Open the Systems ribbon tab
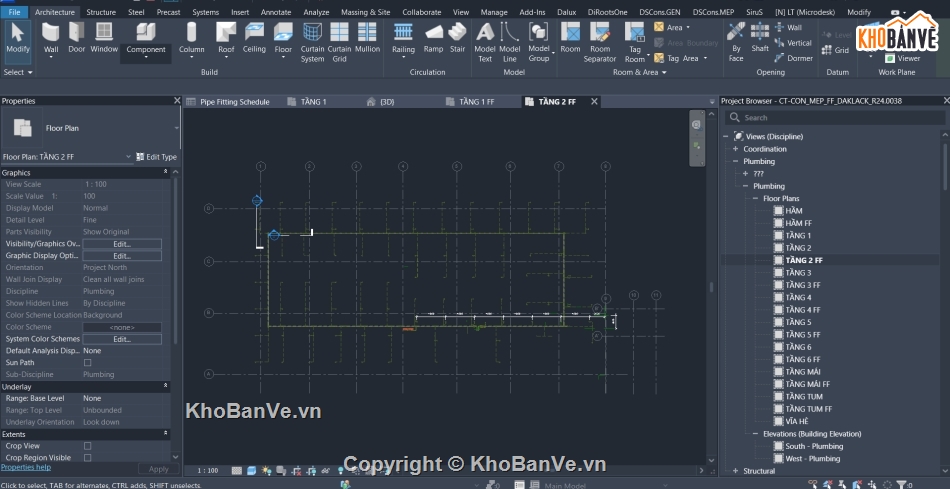950x489 pixels. coord(205,12)
